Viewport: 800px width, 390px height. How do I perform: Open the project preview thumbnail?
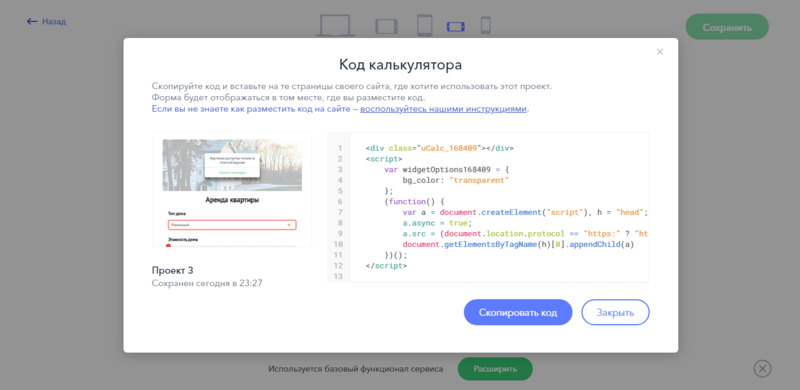point(232,190)
